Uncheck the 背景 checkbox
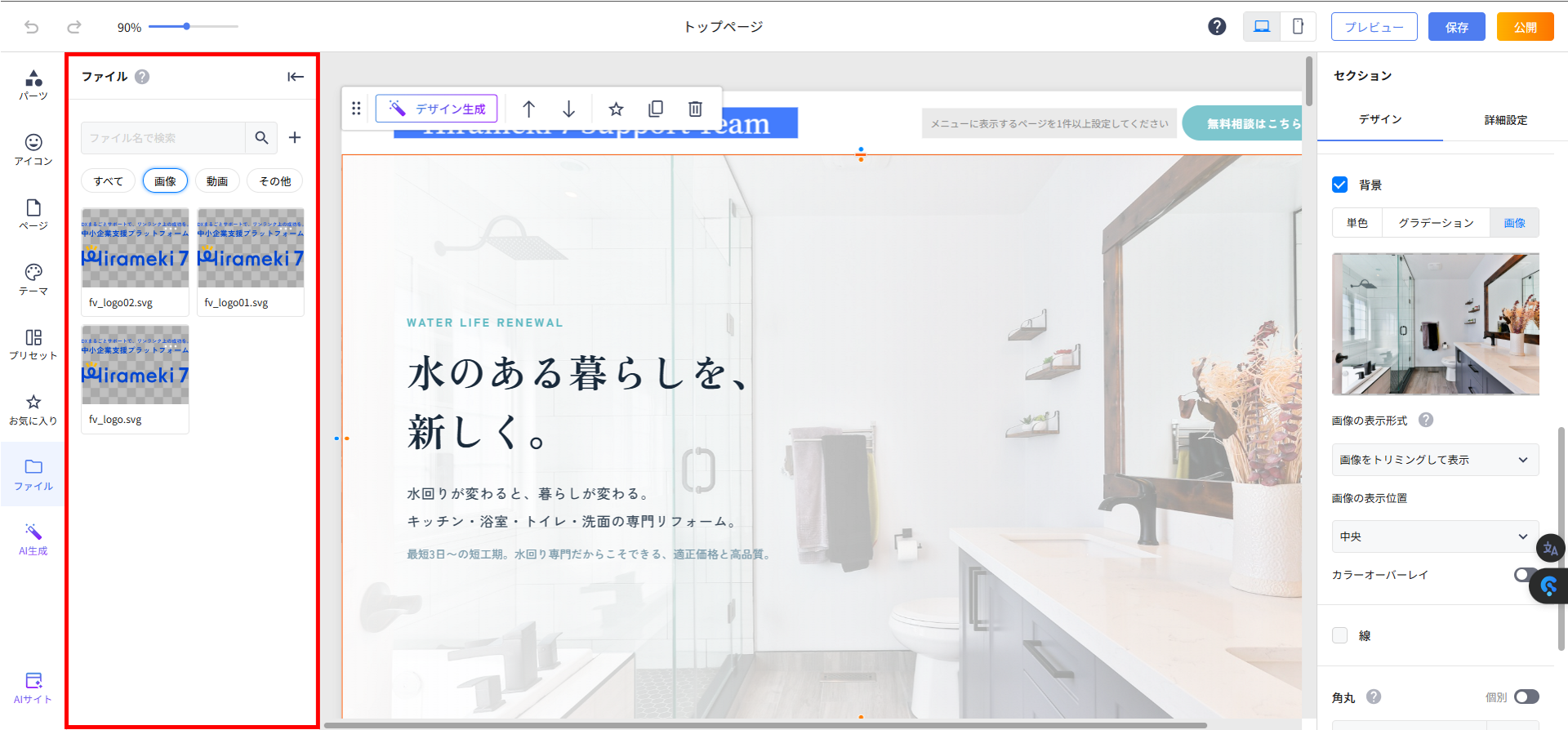Image resolution: width=1568 pixels, height=730 pixels. tap(1340, 185)
